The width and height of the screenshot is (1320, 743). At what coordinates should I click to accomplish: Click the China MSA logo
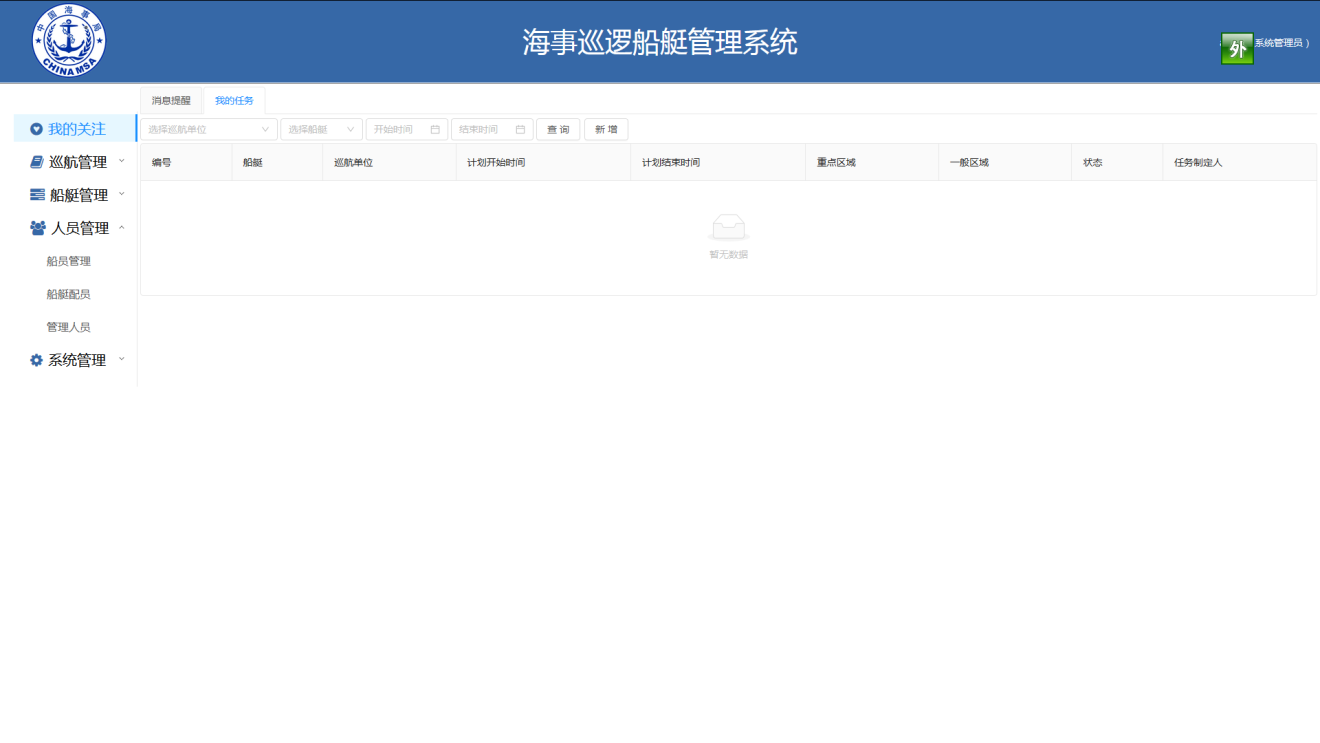click(68, 41)
